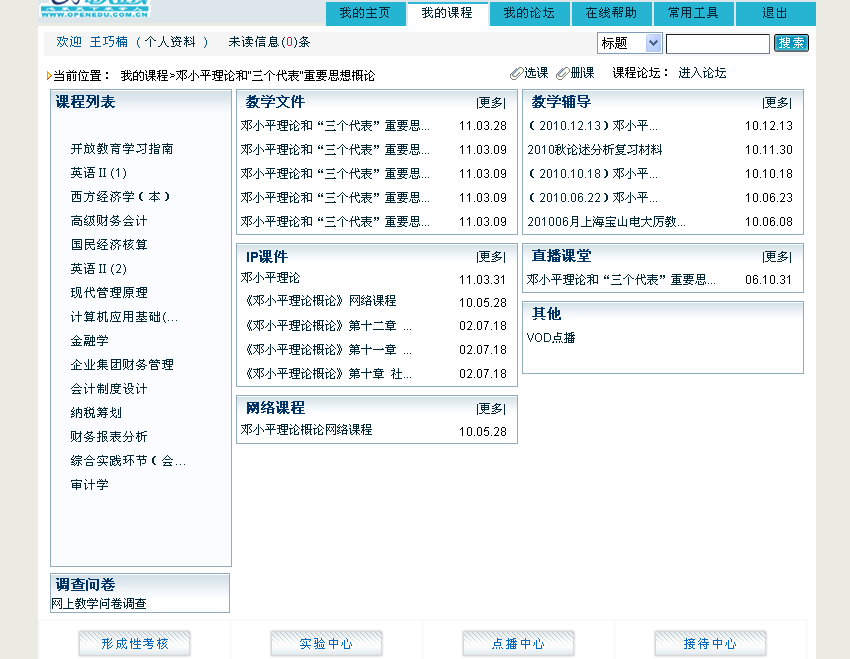Open VOD点播 under 其他

tap(551, 338)
